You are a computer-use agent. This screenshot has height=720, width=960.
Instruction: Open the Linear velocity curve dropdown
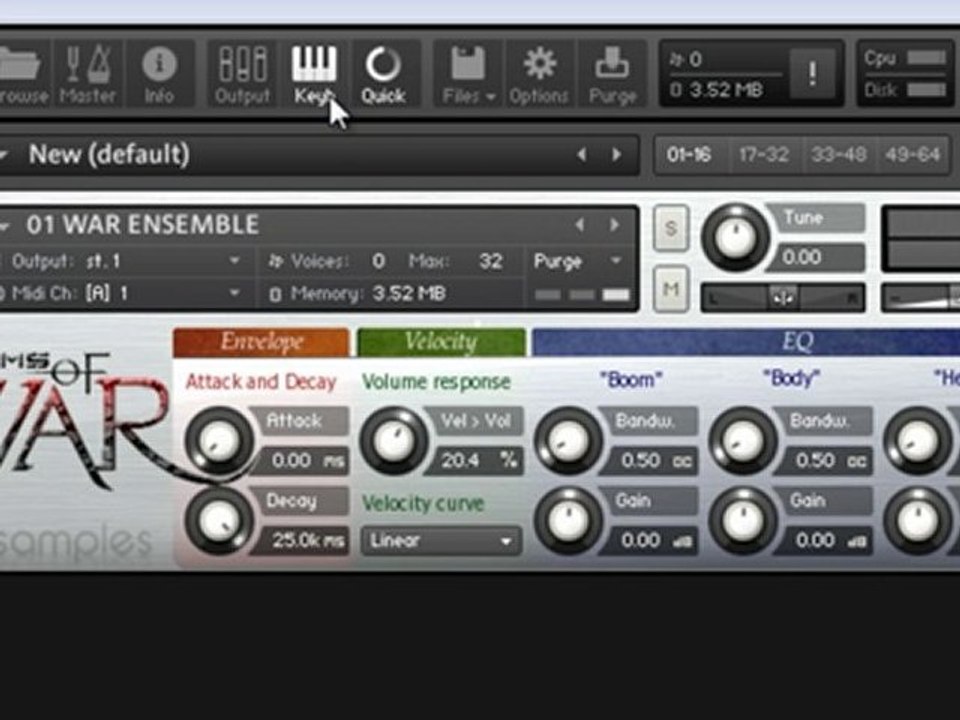click(x=441, y=541)
